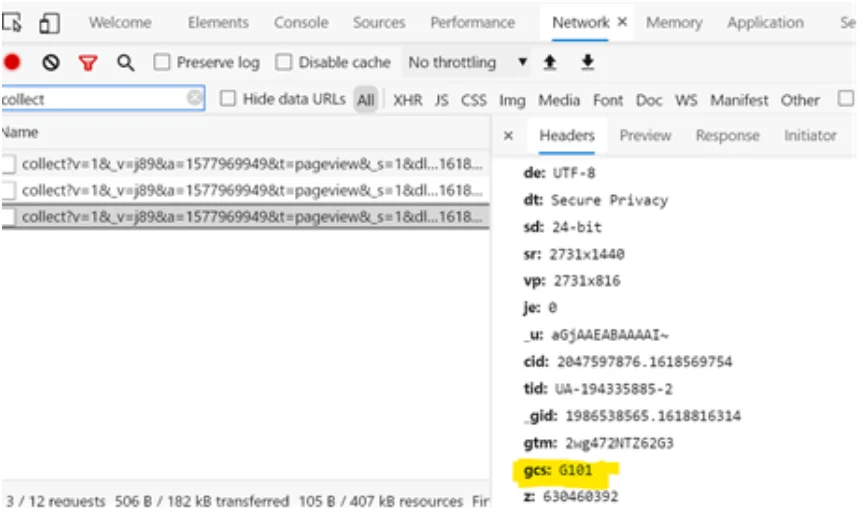
Task: Filter requests by Font
Action: (x=607, y=100)
